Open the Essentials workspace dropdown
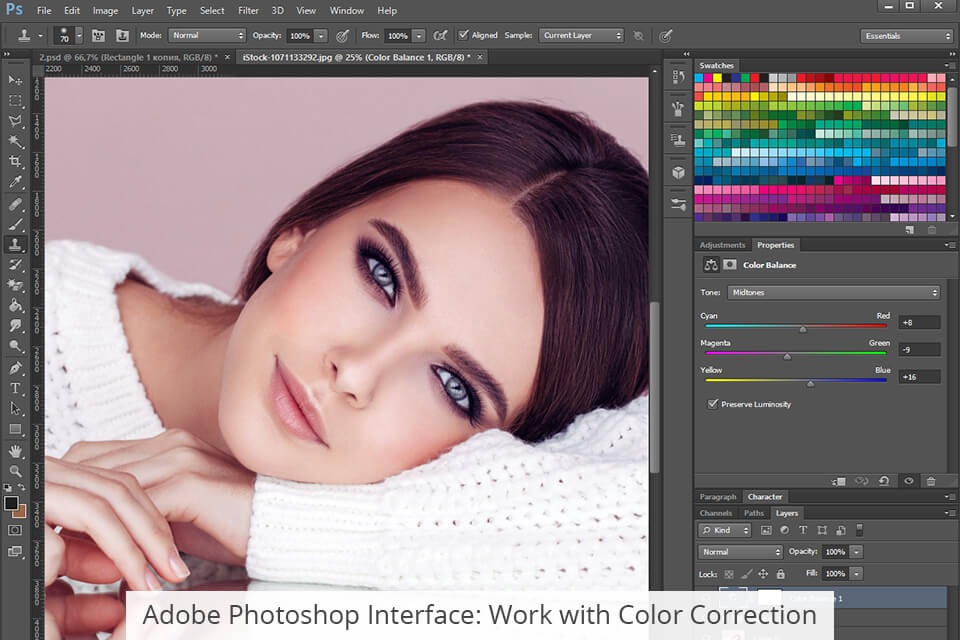 click(x=906, y=36)
